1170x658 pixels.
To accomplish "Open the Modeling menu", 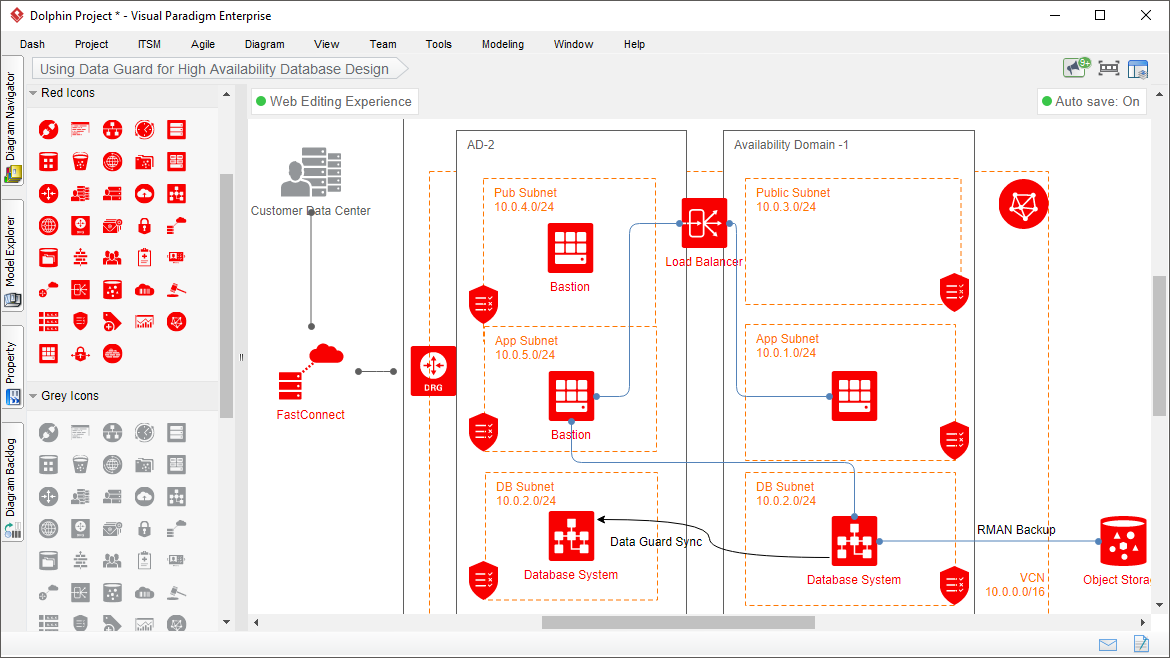I will click(x=503, y=44).
